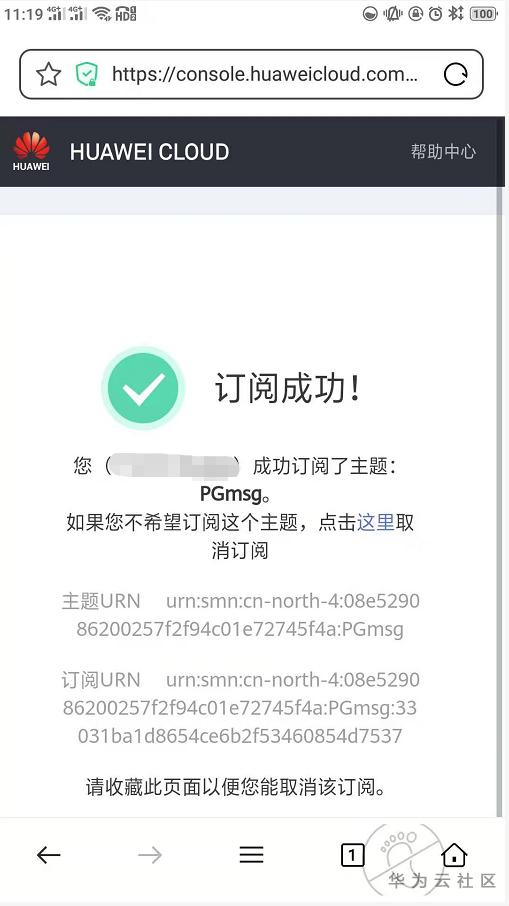Open the browser hamburger menu
Viewport: 509px width, 906px height.
(x=251, y=855)
